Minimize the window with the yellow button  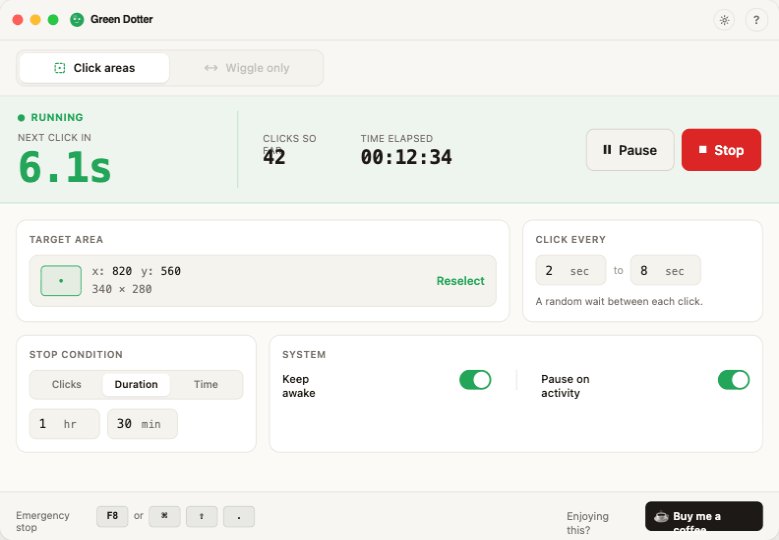pos(35,20)
